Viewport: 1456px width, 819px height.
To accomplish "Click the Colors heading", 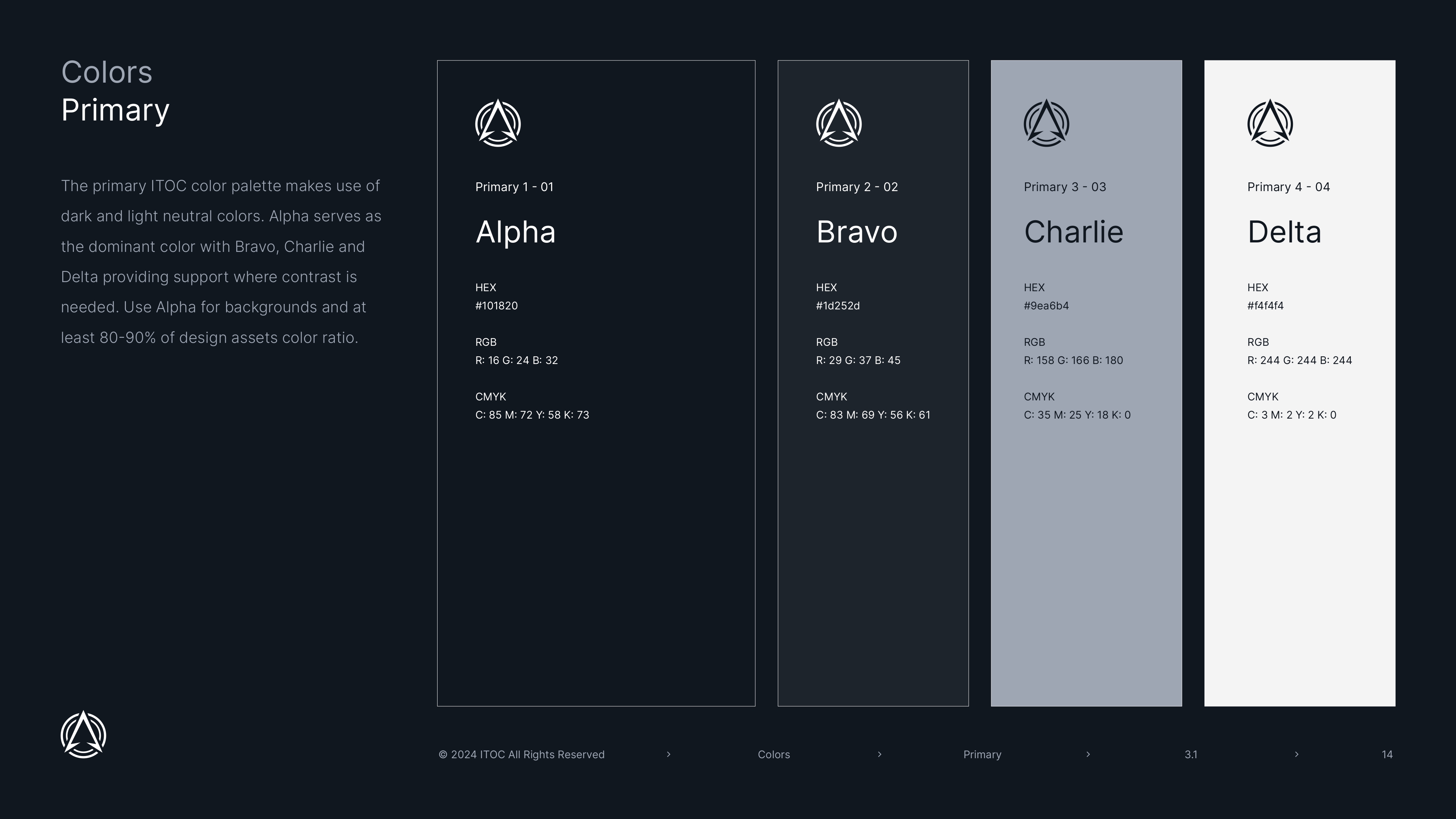I will tap(107, 72).
